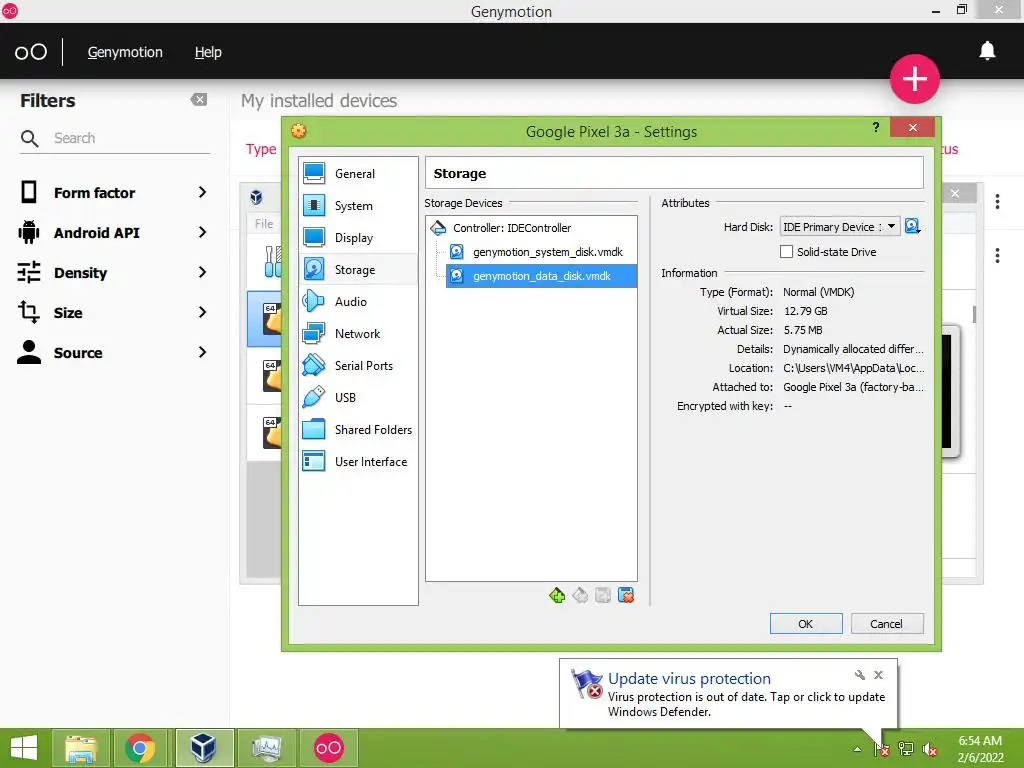Click the remove storage attachment icon

tap(626, 595)
